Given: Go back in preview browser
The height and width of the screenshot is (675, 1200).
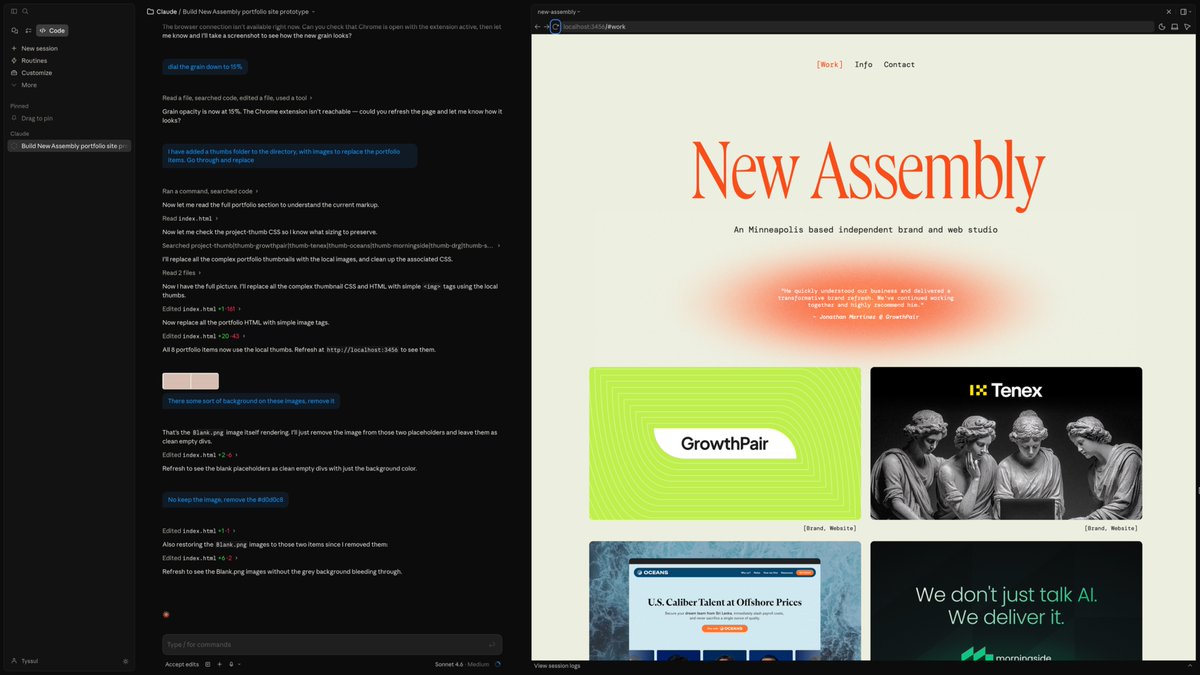Looking at the screenshot, I should tap(538, 26).
